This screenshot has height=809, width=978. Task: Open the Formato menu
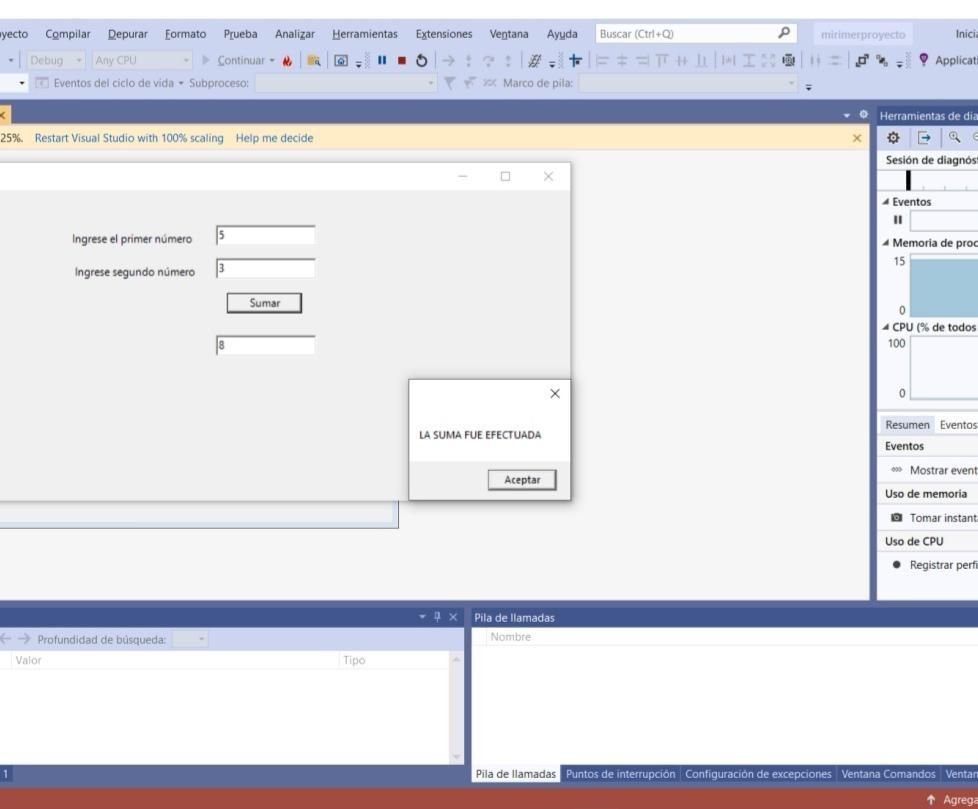[185, 34]
